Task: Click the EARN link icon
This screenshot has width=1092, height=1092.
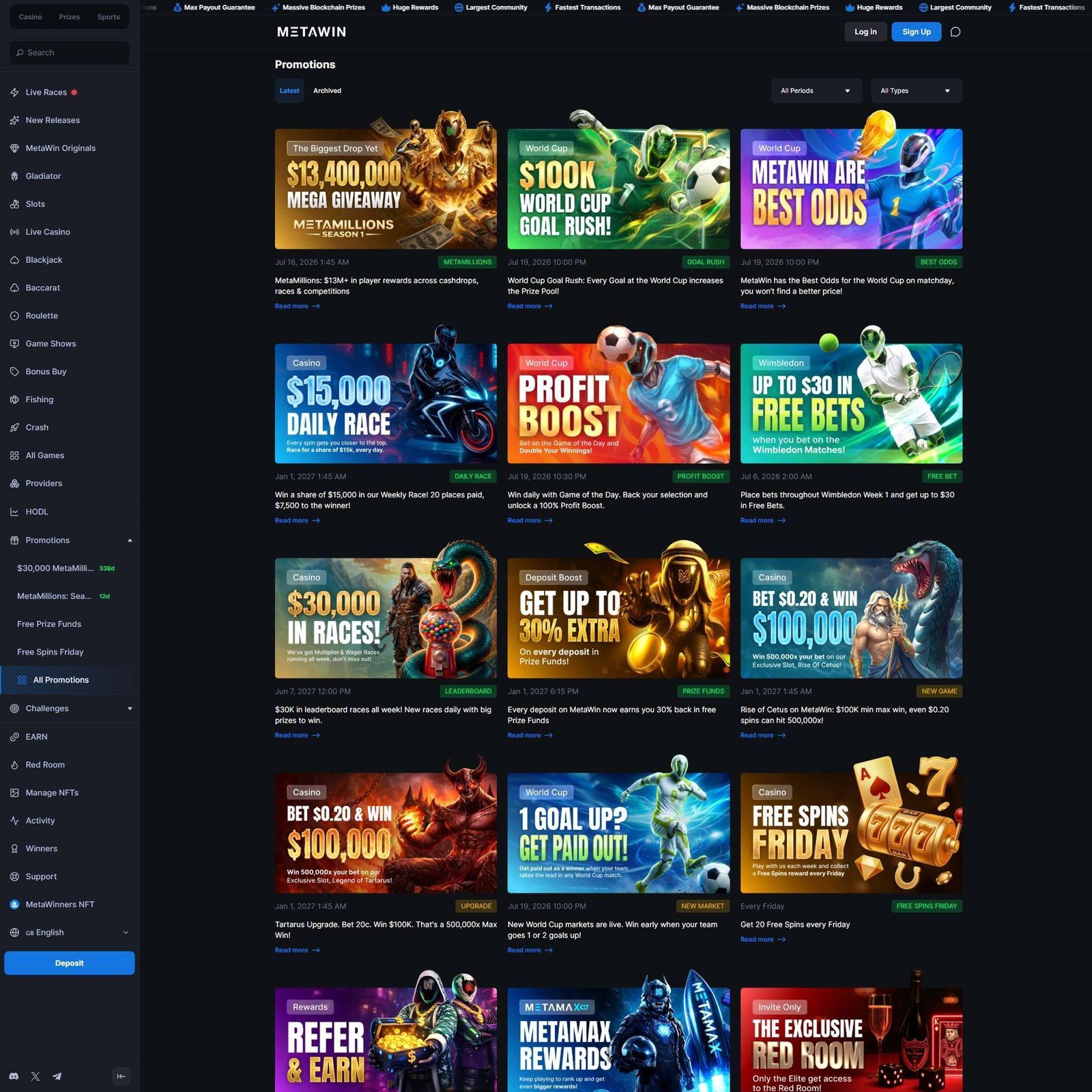Action: tap(14, 737)
